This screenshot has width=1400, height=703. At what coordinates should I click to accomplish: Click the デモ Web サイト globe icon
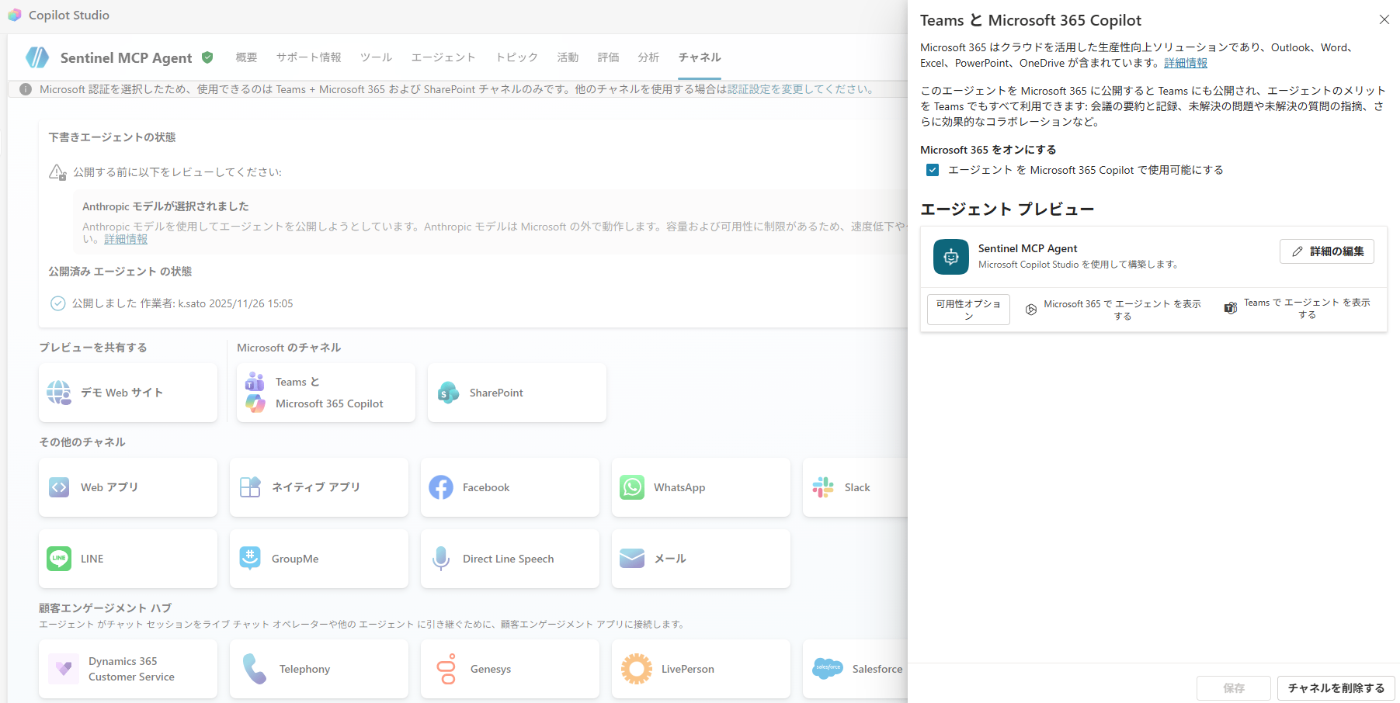pyautogui.click(x=59, y=392)
